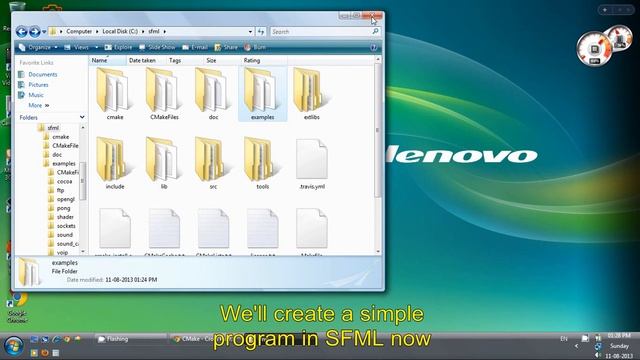Expand More favorite links

tap(38, 105)
